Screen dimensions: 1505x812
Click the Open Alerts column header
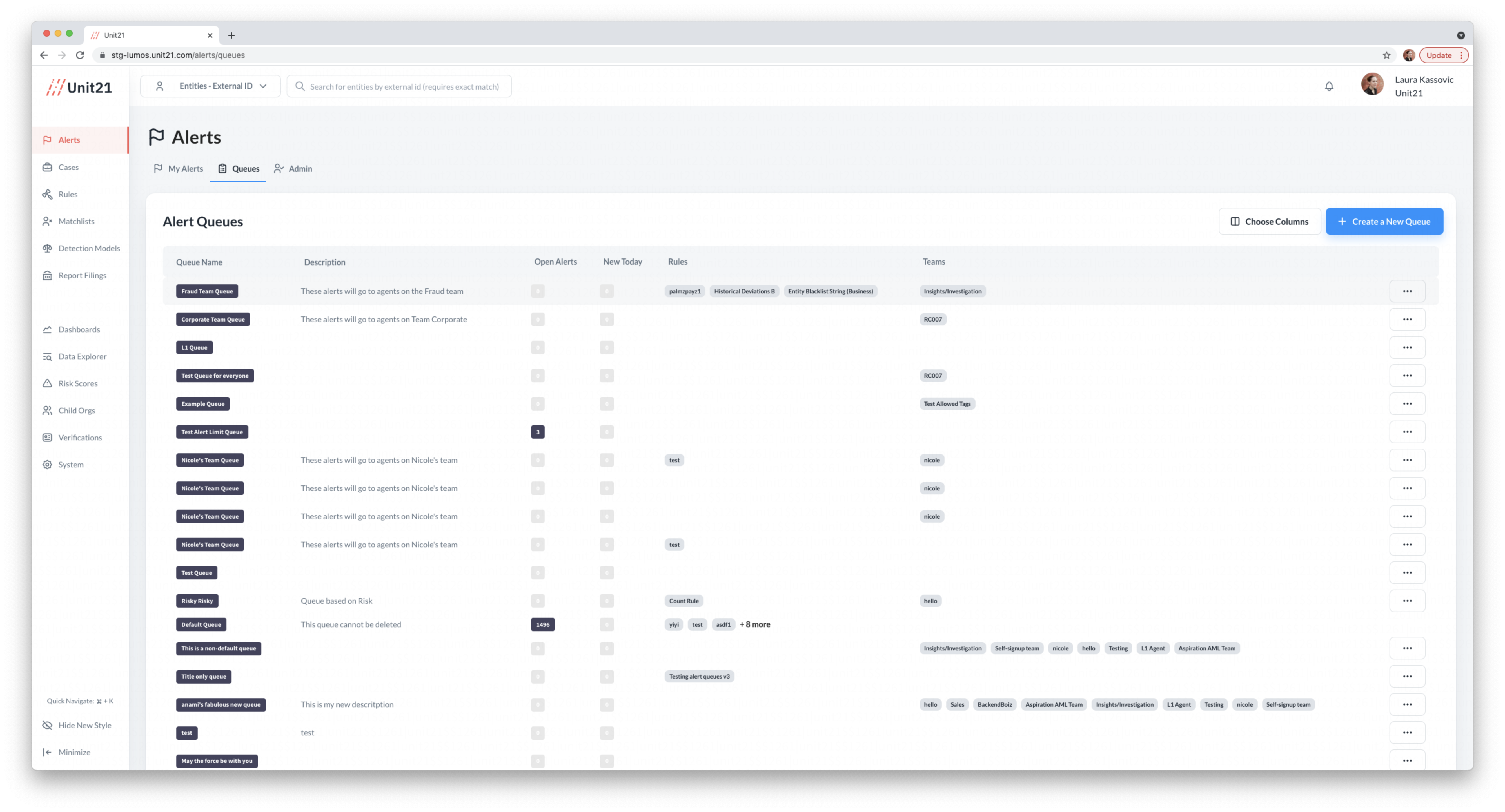pyautogui.click(x=555, y=262)
